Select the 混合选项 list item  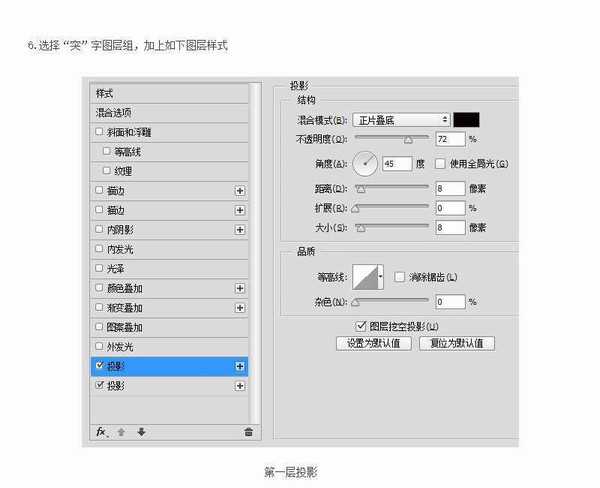coord(169,113)
